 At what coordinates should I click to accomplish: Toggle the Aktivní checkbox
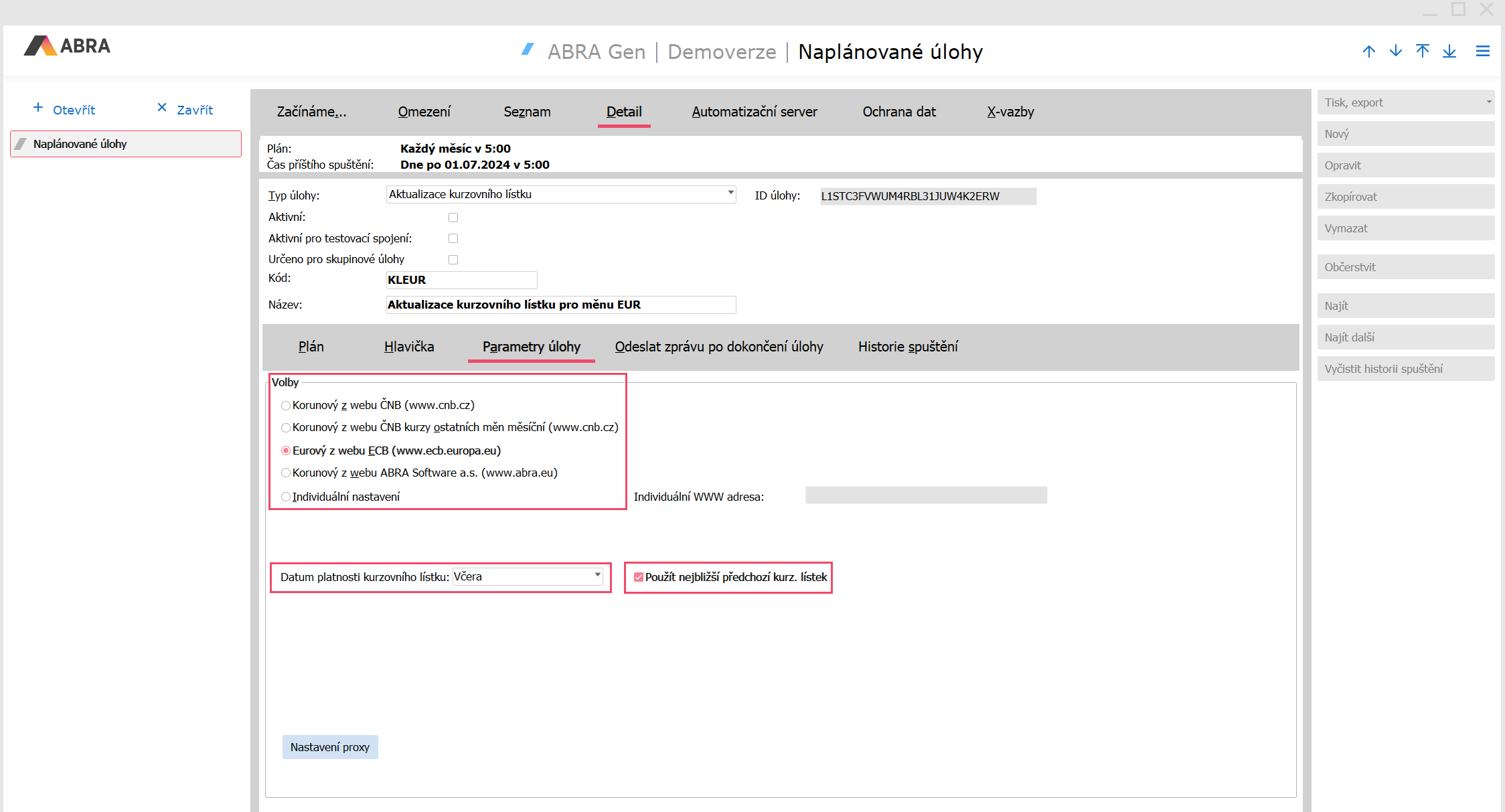pyautogui.click(x=453, y=218)
